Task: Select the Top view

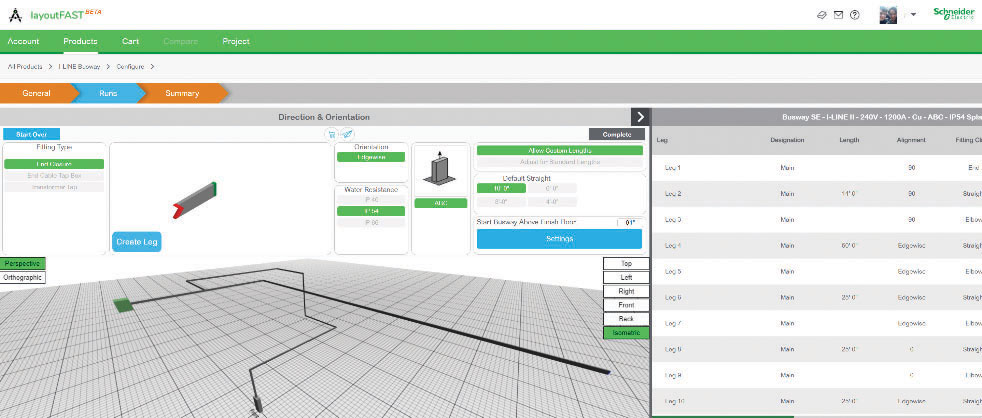Action: pos(626,264)
